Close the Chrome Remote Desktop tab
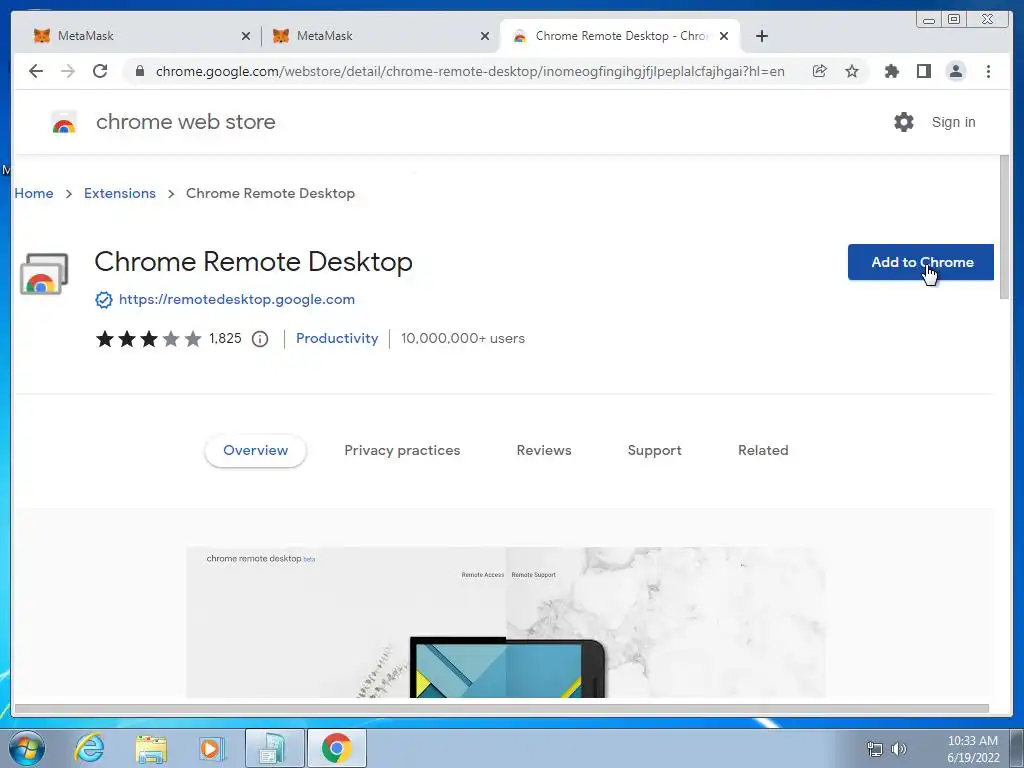 tap(724, 37)
